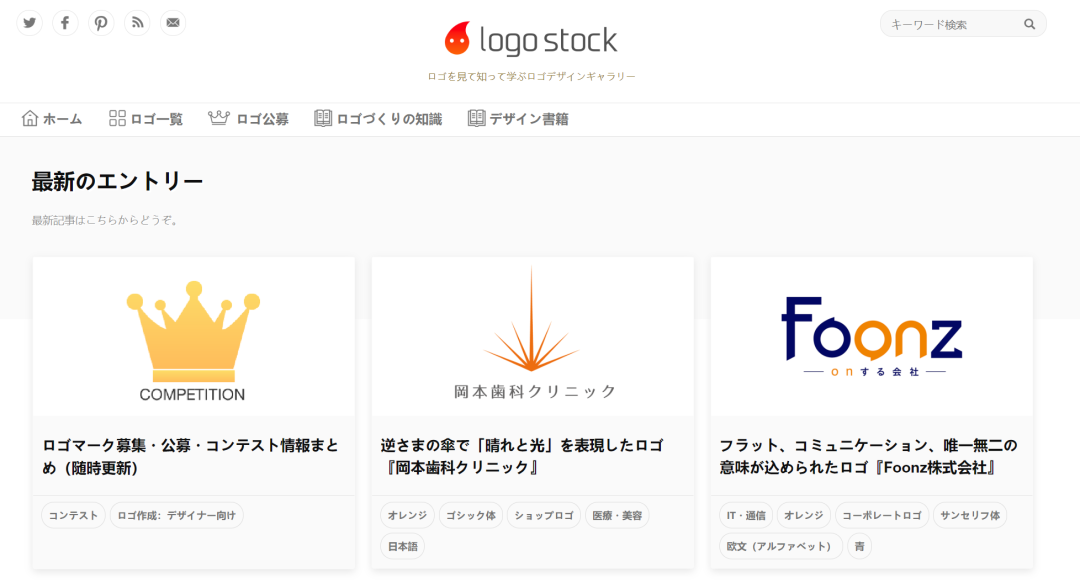Screen dimensions: 1080x583
Task: Click the crown icon beside ロゴ公募
Action: [x=219, y=119]
